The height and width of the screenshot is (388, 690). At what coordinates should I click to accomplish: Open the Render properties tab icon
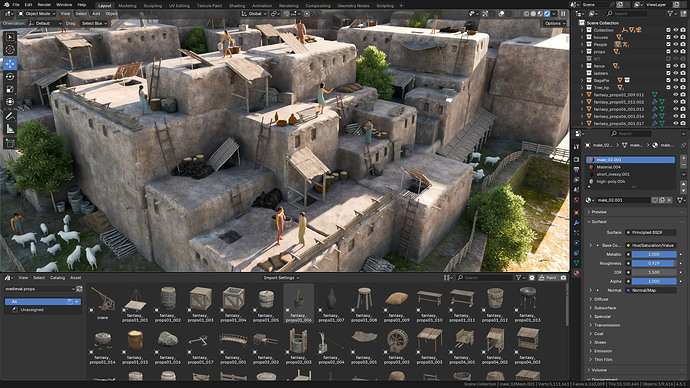pyautogui.click(x=576, y=159)
